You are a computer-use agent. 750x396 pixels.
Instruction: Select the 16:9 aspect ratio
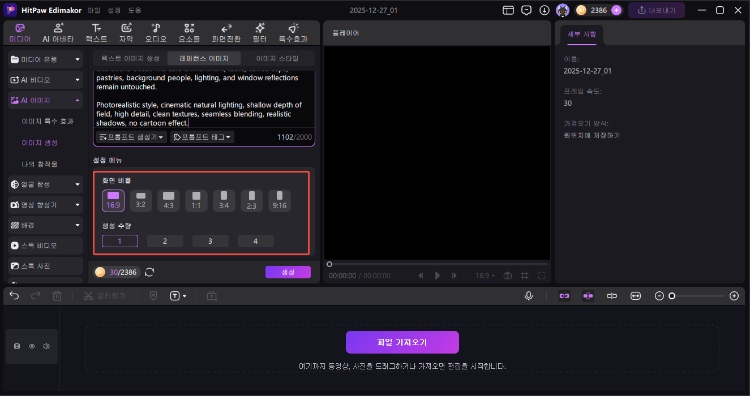click(x=113, y=200)
